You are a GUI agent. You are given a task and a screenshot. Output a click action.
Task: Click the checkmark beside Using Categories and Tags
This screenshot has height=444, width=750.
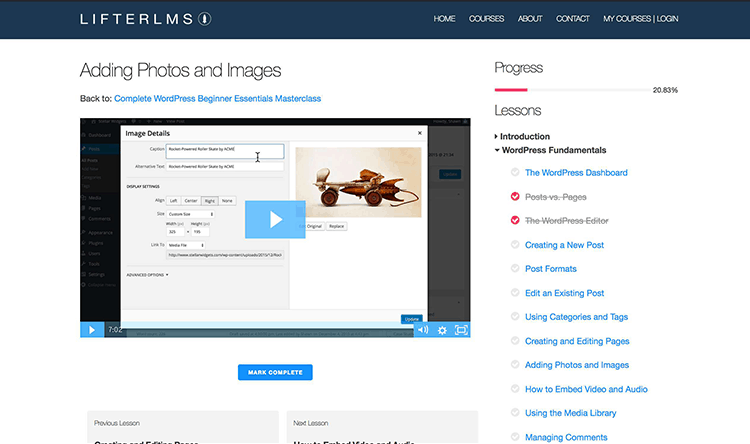click(x=515, y=316)
